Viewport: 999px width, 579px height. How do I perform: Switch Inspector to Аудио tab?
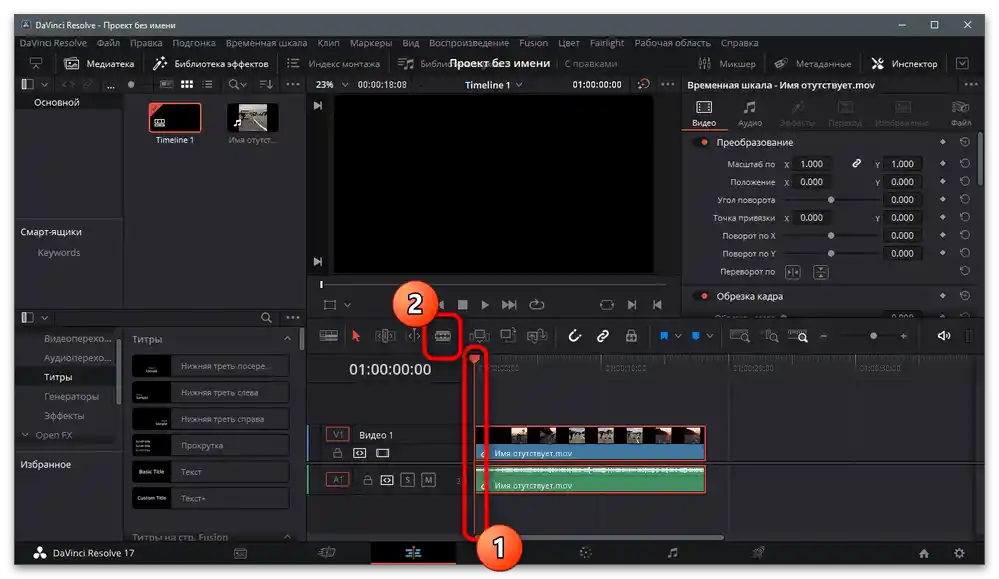[750, 113]
